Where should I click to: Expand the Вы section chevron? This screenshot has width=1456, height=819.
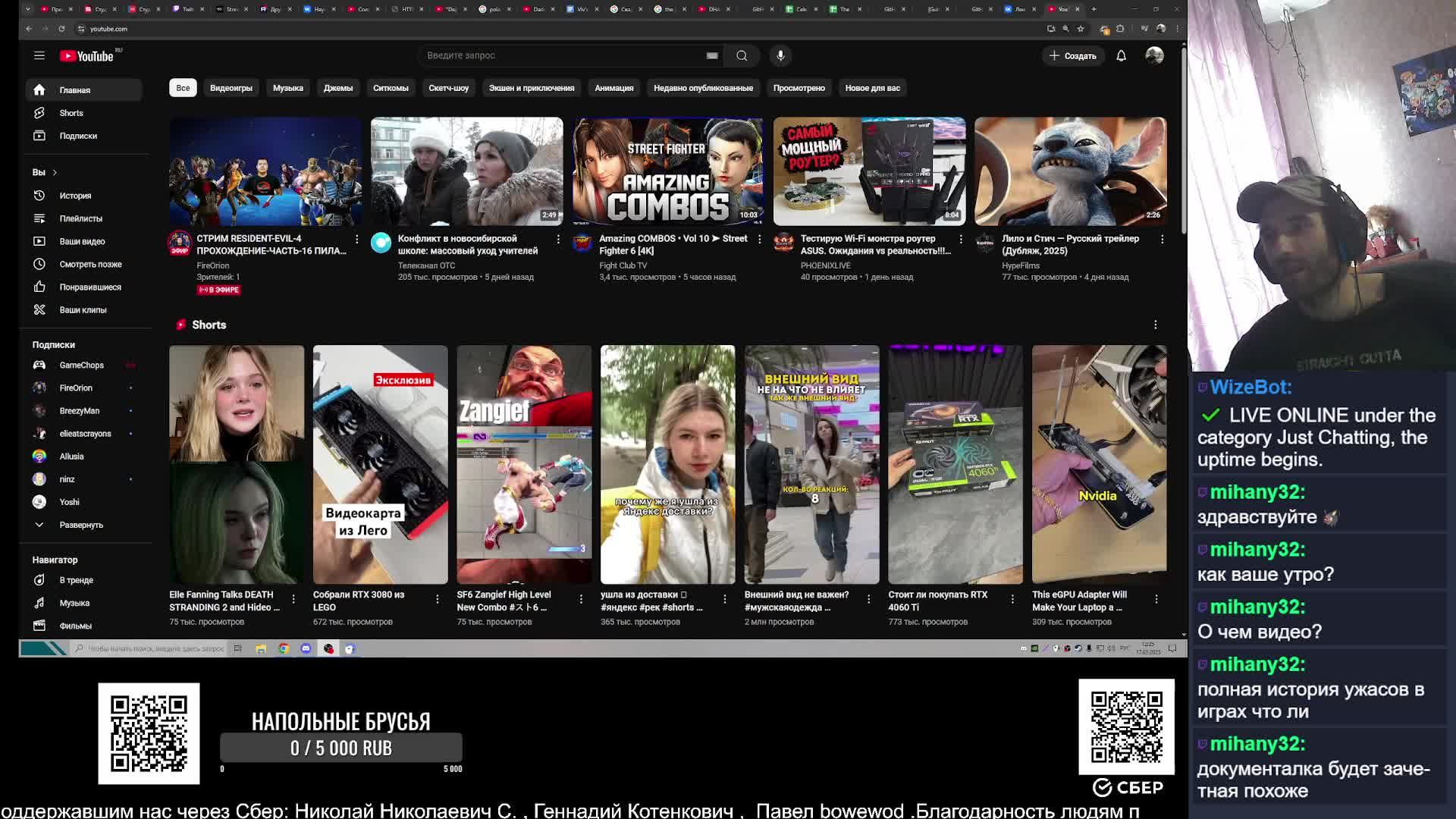[55, 172]
